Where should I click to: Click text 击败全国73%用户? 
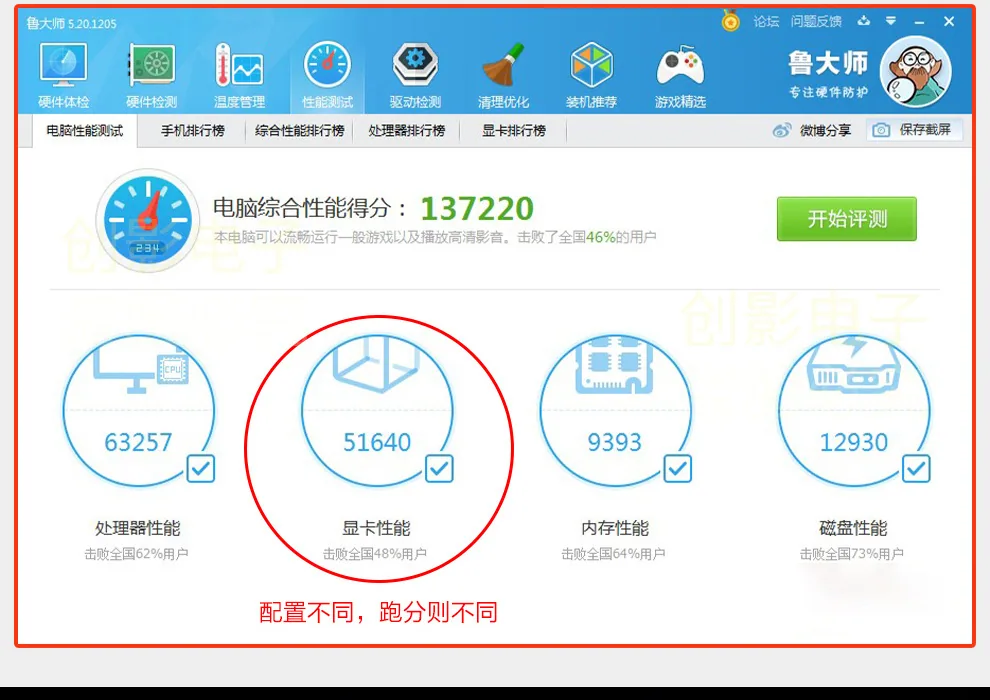852,554
